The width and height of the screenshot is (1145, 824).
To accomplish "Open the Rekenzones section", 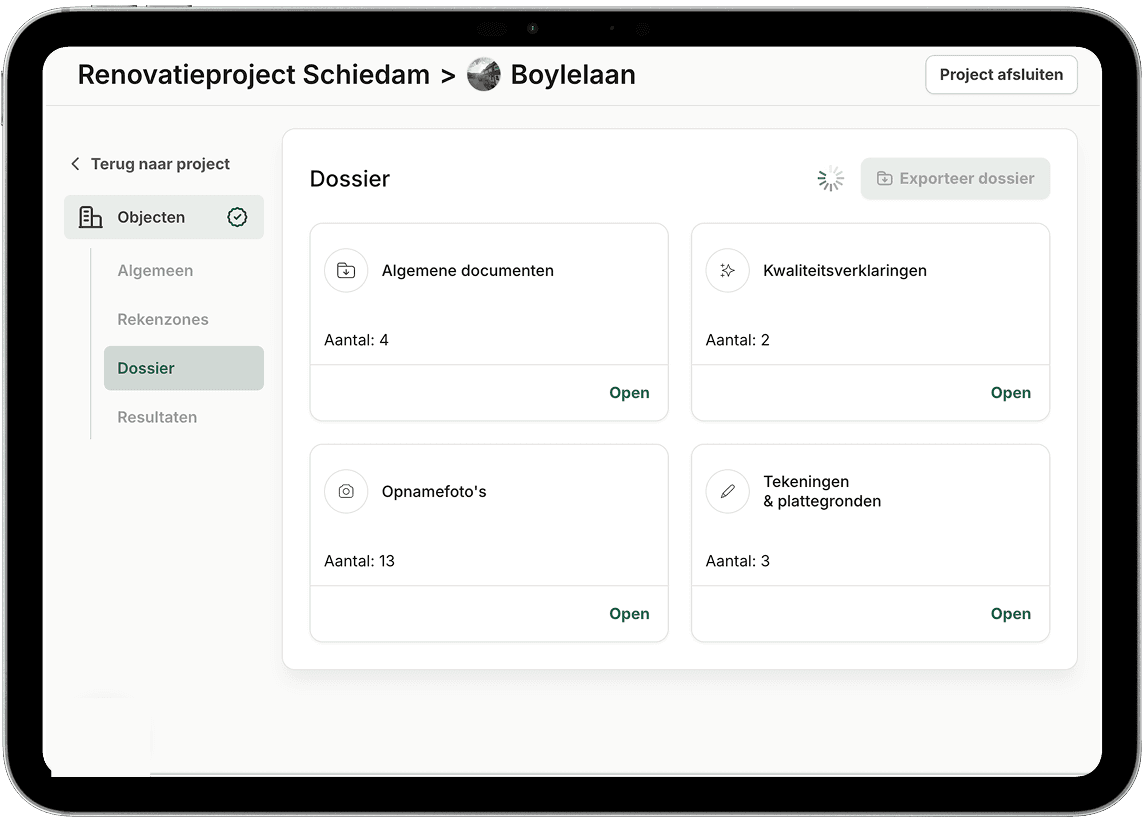I will (162, 319).
